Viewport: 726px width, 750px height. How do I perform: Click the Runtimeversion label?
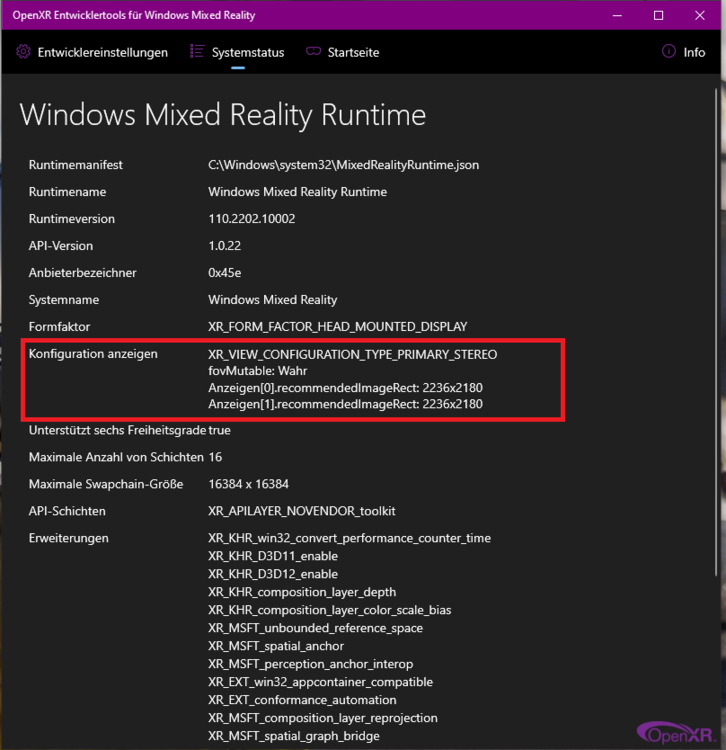coord(72,219)
